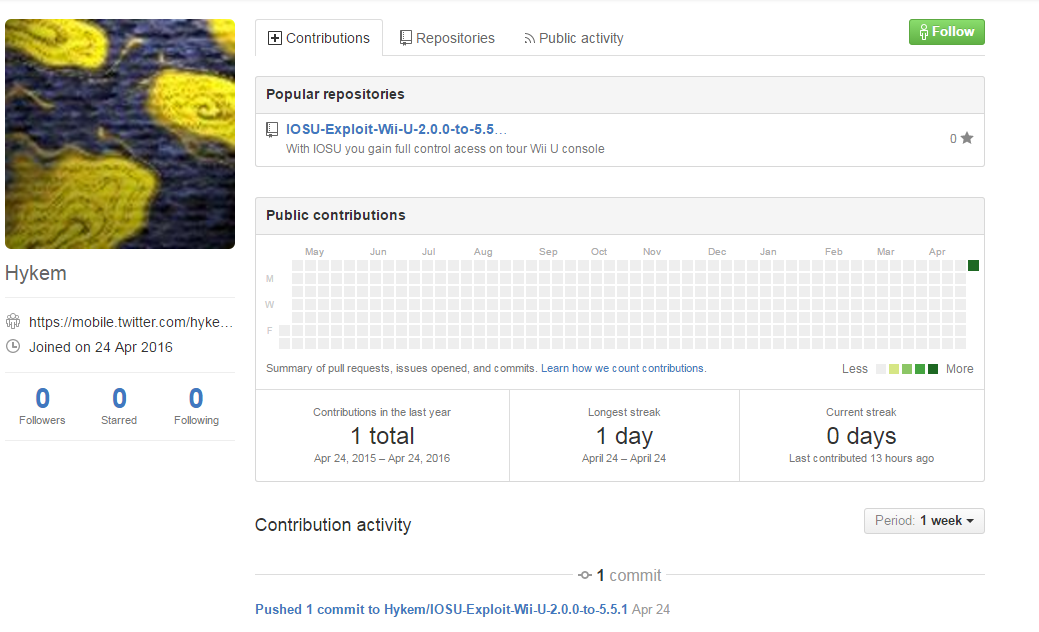Screen dimensions: 1039x632
Task: Open 'Pushed 1 commit to Hykem/IOSU-Exploit' link
Action: pos(441,609)
